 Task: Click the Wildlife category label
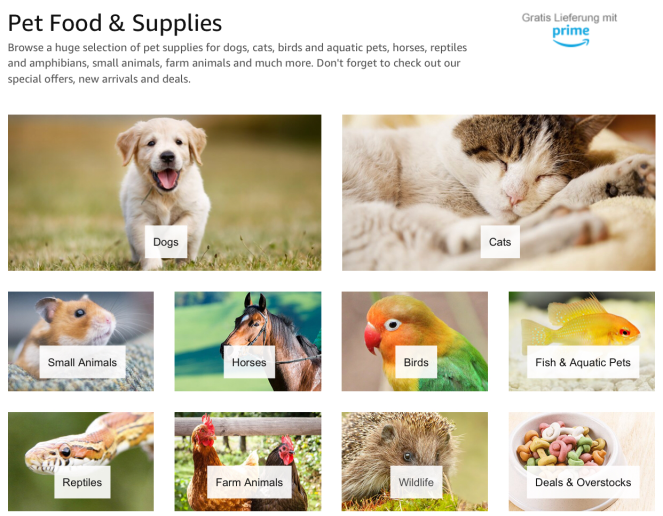(x=416, y=482)
